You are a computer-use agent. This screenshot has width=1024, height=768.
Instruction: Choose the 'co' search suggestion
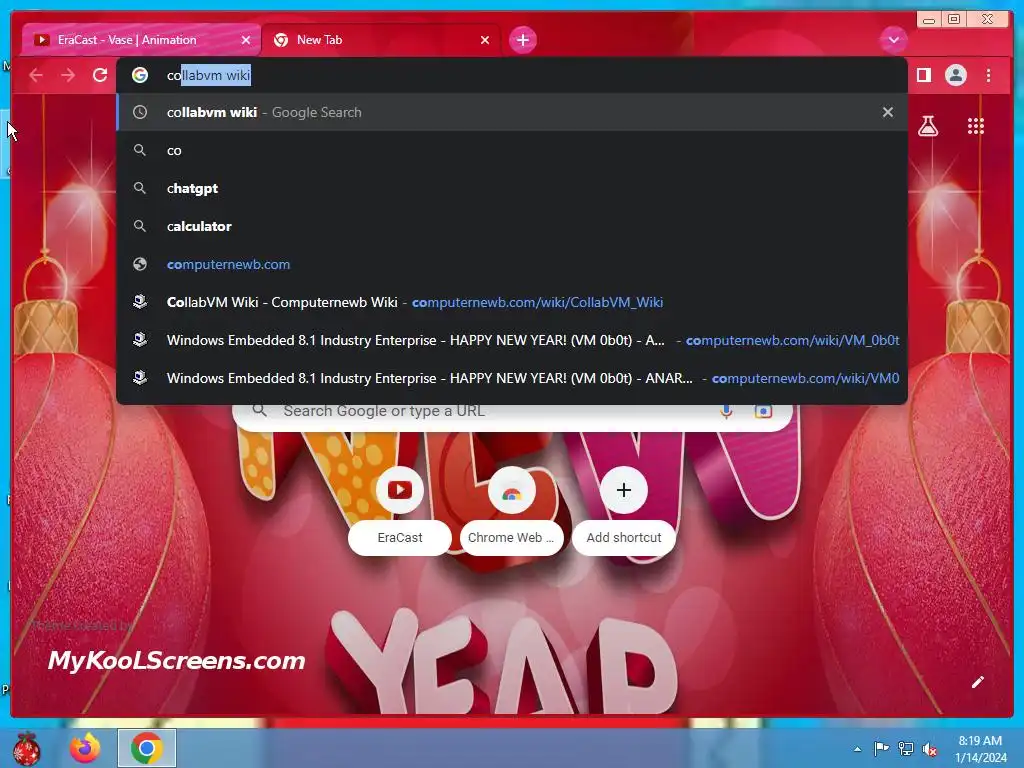pyautogui.click(x=512, y=150)
